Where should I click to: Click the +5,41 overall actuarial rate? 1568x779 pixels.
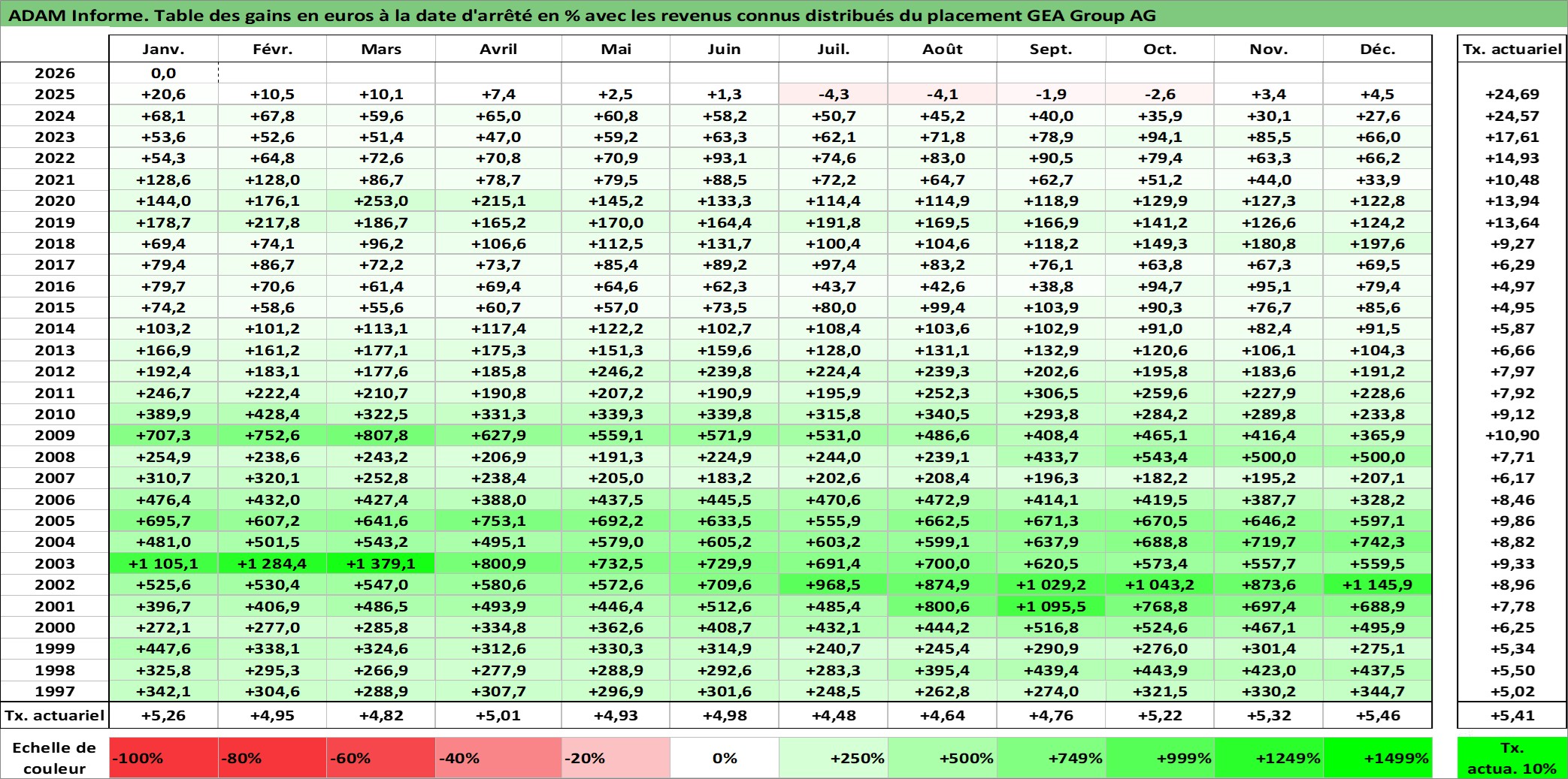(x=1512, y=715)
